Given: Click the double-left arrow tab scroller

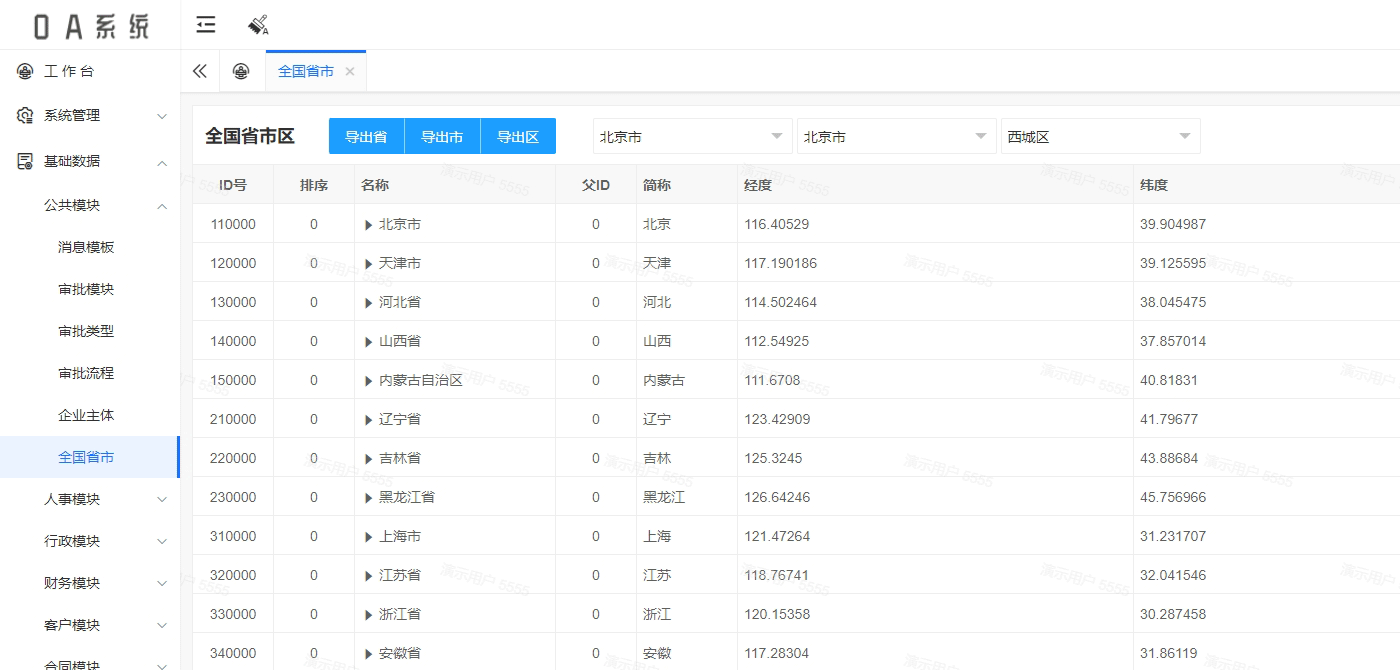Looking at the screenshot, I should tap(200, 71).
